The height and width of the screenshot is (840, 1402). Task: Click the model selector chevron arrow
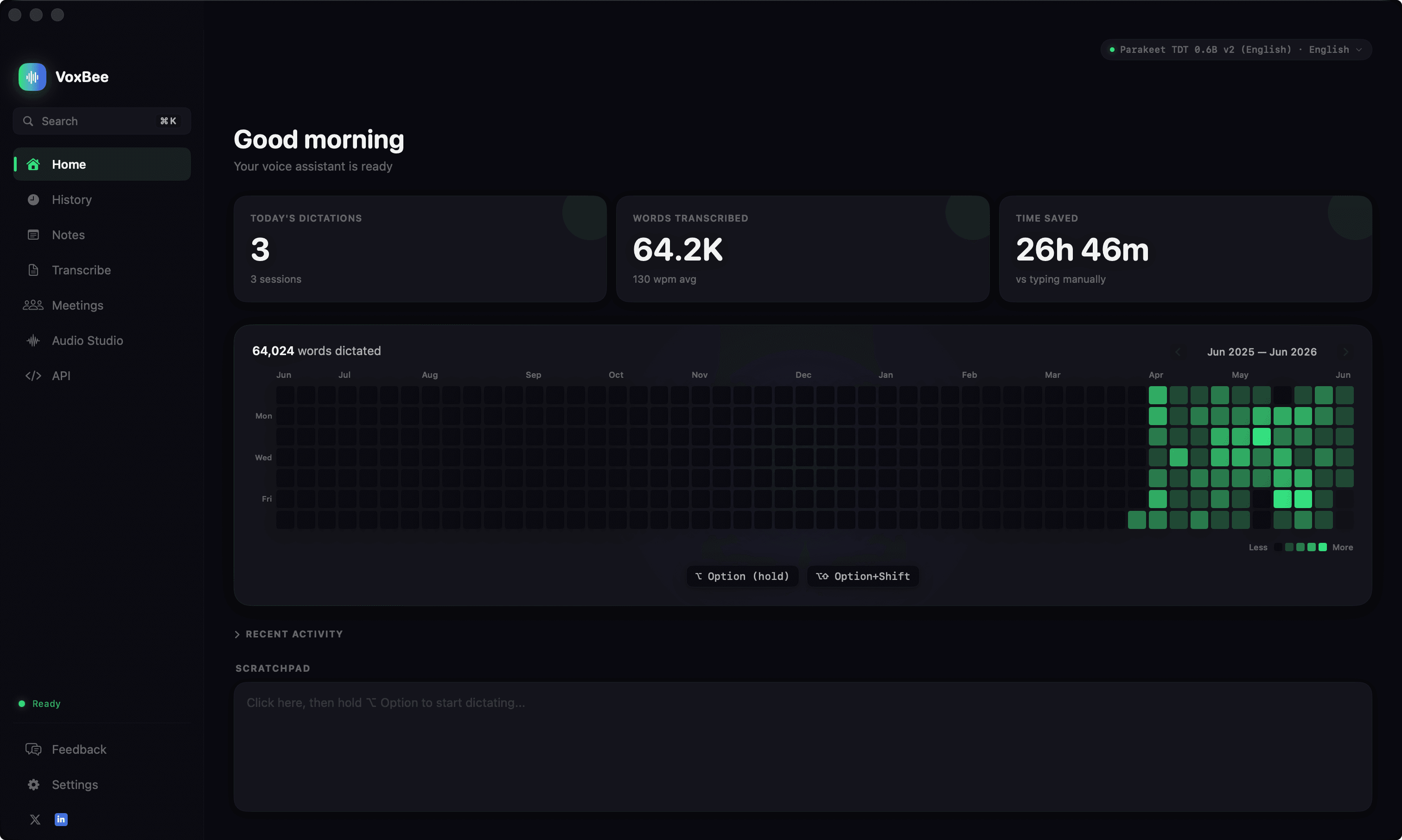(1359, 50)
